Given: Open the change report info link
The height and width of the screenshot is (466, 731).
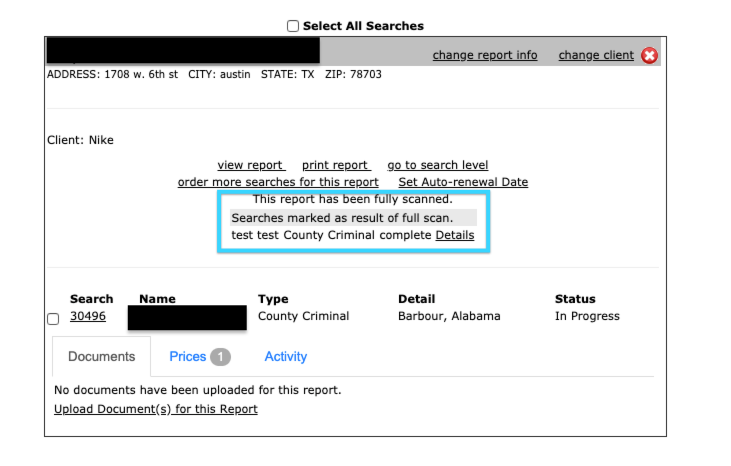Looking at the screenshot, I should [485, 55].
